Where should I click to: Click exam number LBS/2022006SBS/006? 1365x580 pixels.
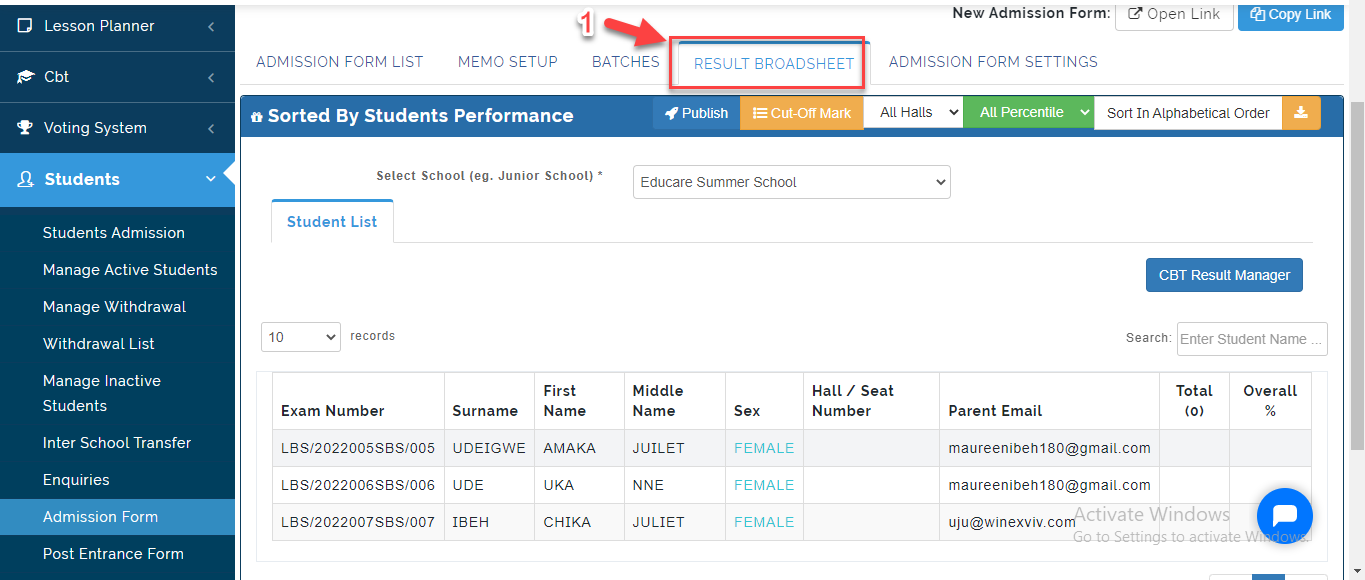(358, 485)
